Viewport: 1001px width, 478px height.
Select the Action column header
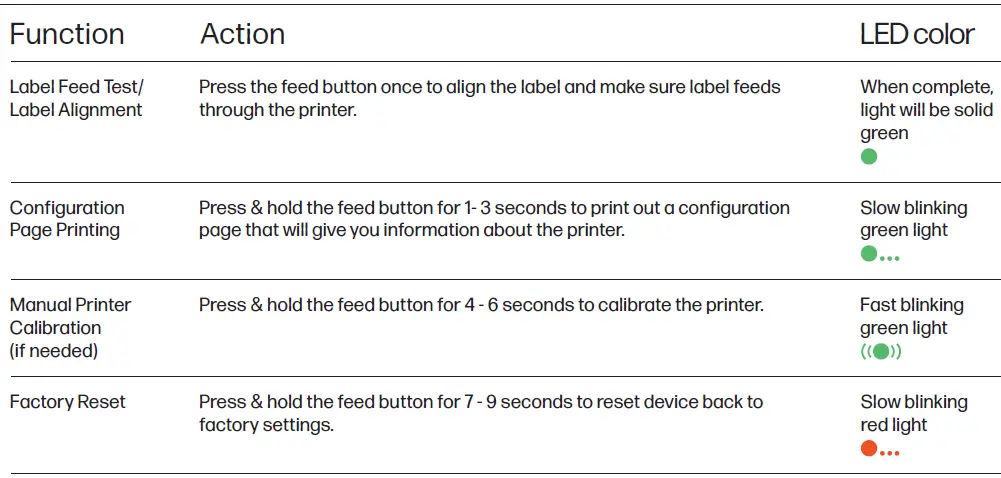[242, 34]
